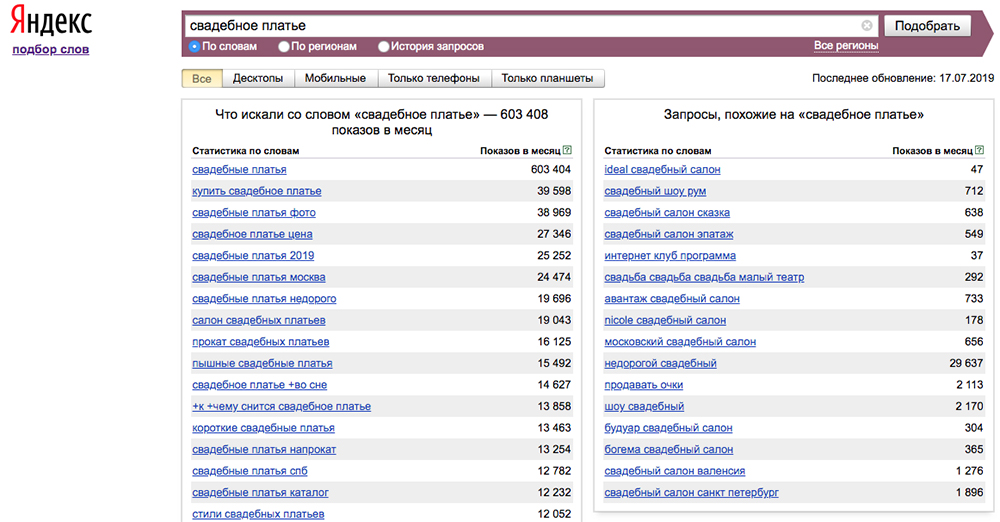Open 'свадебные платья напрокат' link
Image resolution: width=1000 pixels, height=522 pixels.
coord(264,450)
